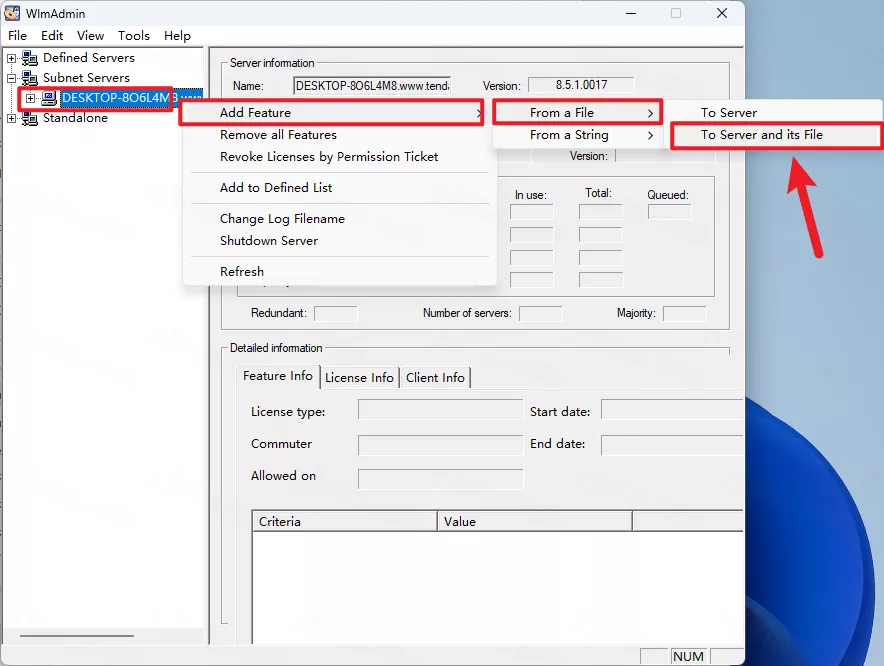Click 'Shutdown Server' menu entry
This screenshot has width=884, height=666.
(269, 241)
